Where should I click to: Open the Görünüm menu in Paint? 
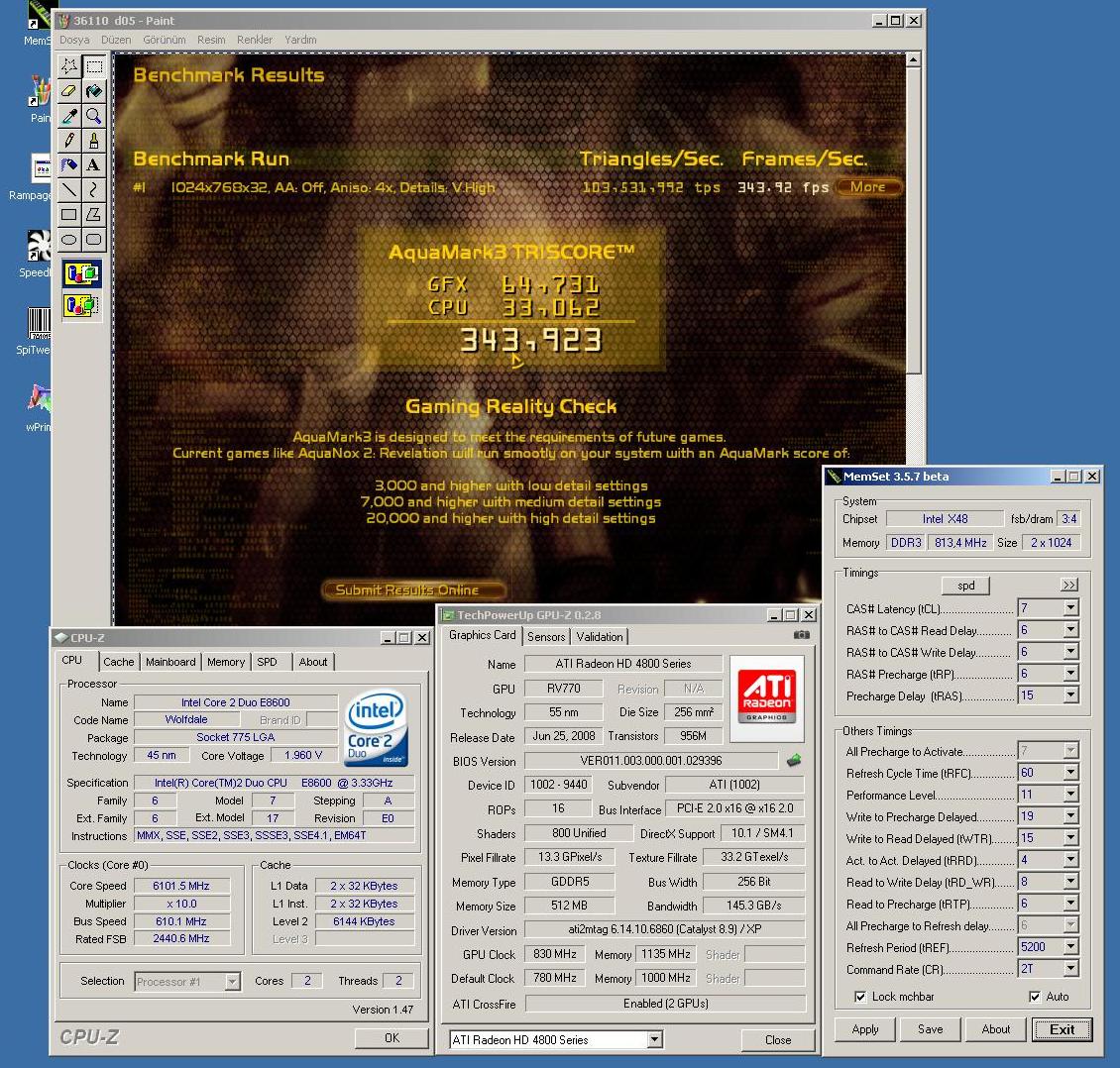coord(165,40)
